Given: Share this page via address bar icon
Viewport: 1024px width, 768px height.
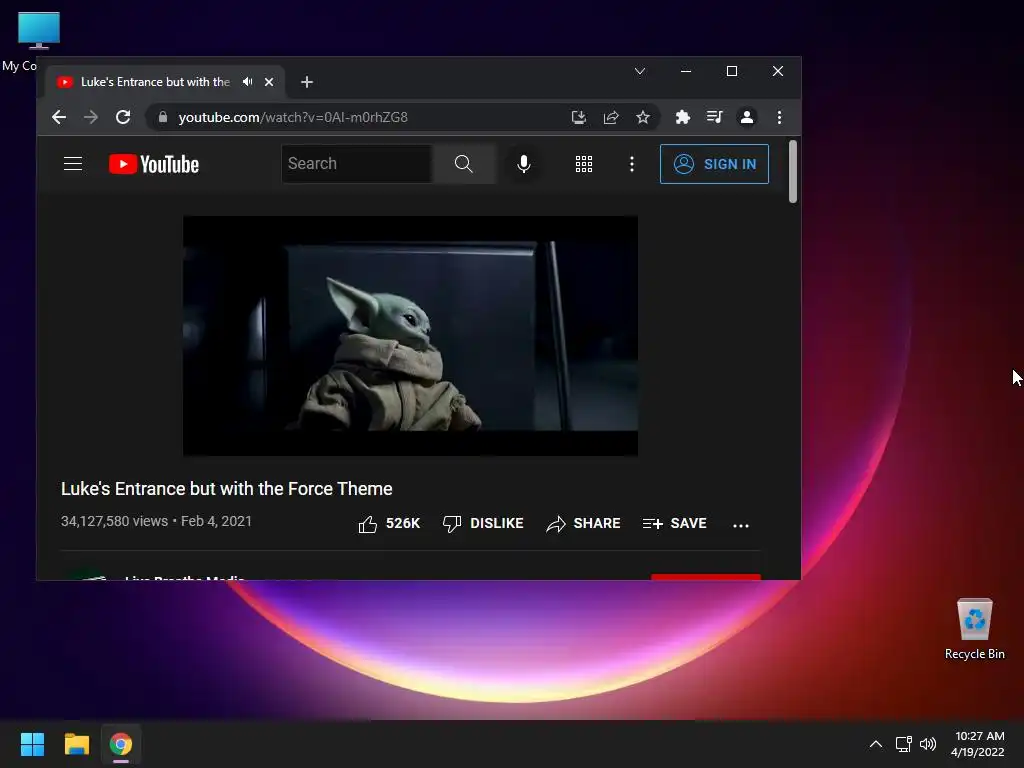Looking at the screenshot, I should pos(611,118).
